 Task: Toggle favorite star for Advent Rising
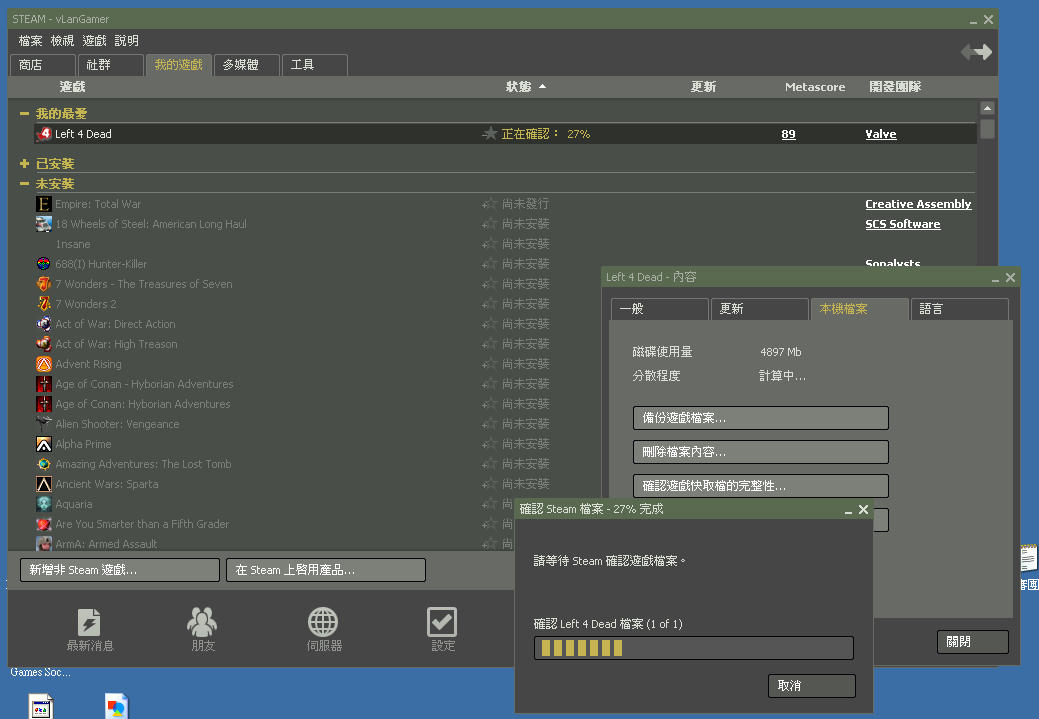tap(490, 364)
